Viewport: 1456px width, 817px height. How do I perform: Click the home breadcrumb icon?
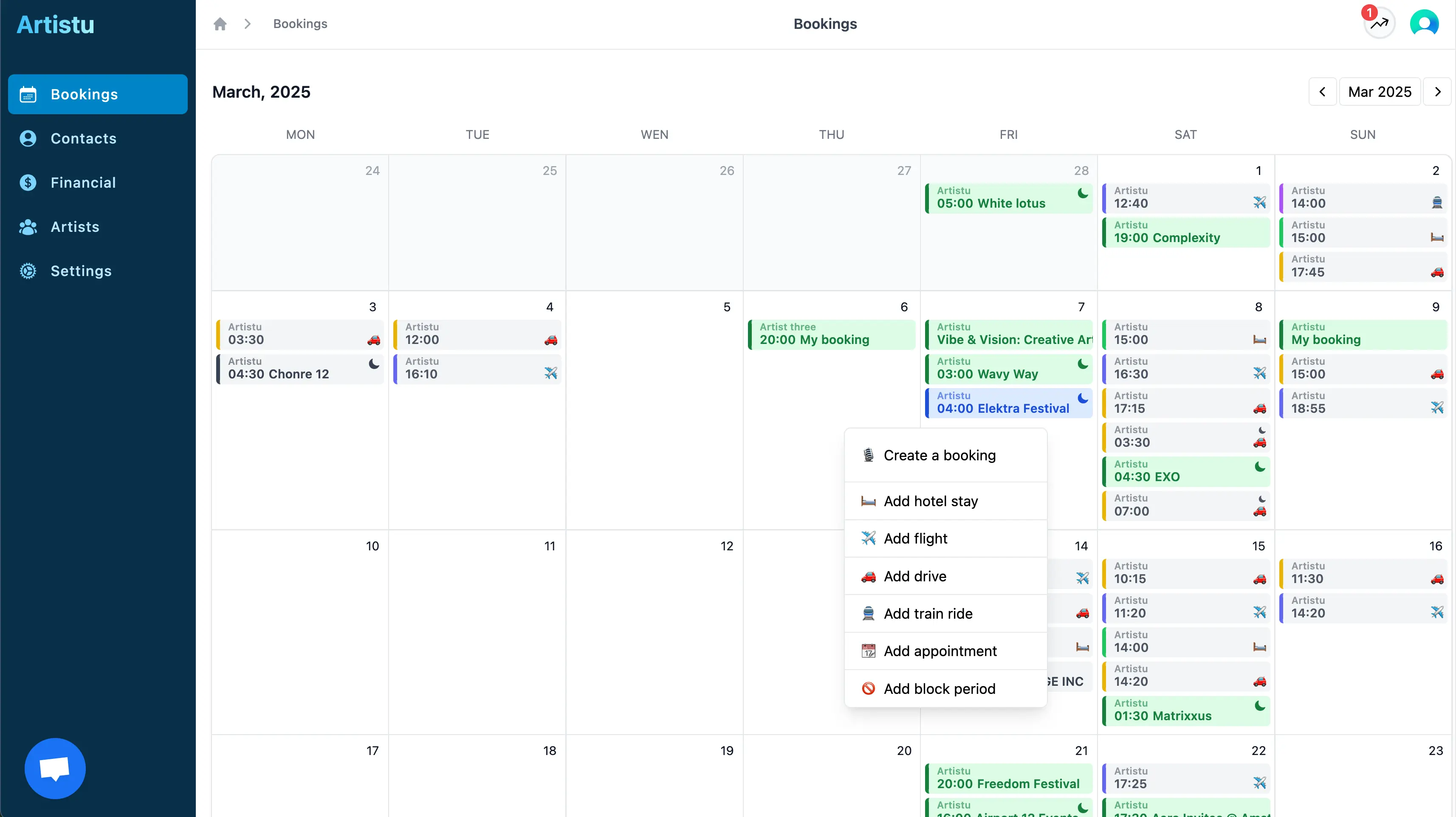(220, 24)
